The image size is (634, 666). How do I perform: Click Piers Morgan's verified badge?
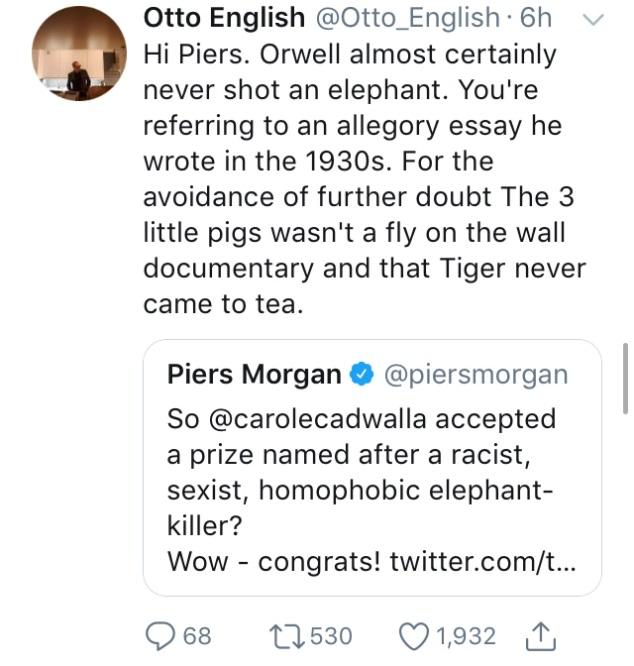(x=361, y=375)
